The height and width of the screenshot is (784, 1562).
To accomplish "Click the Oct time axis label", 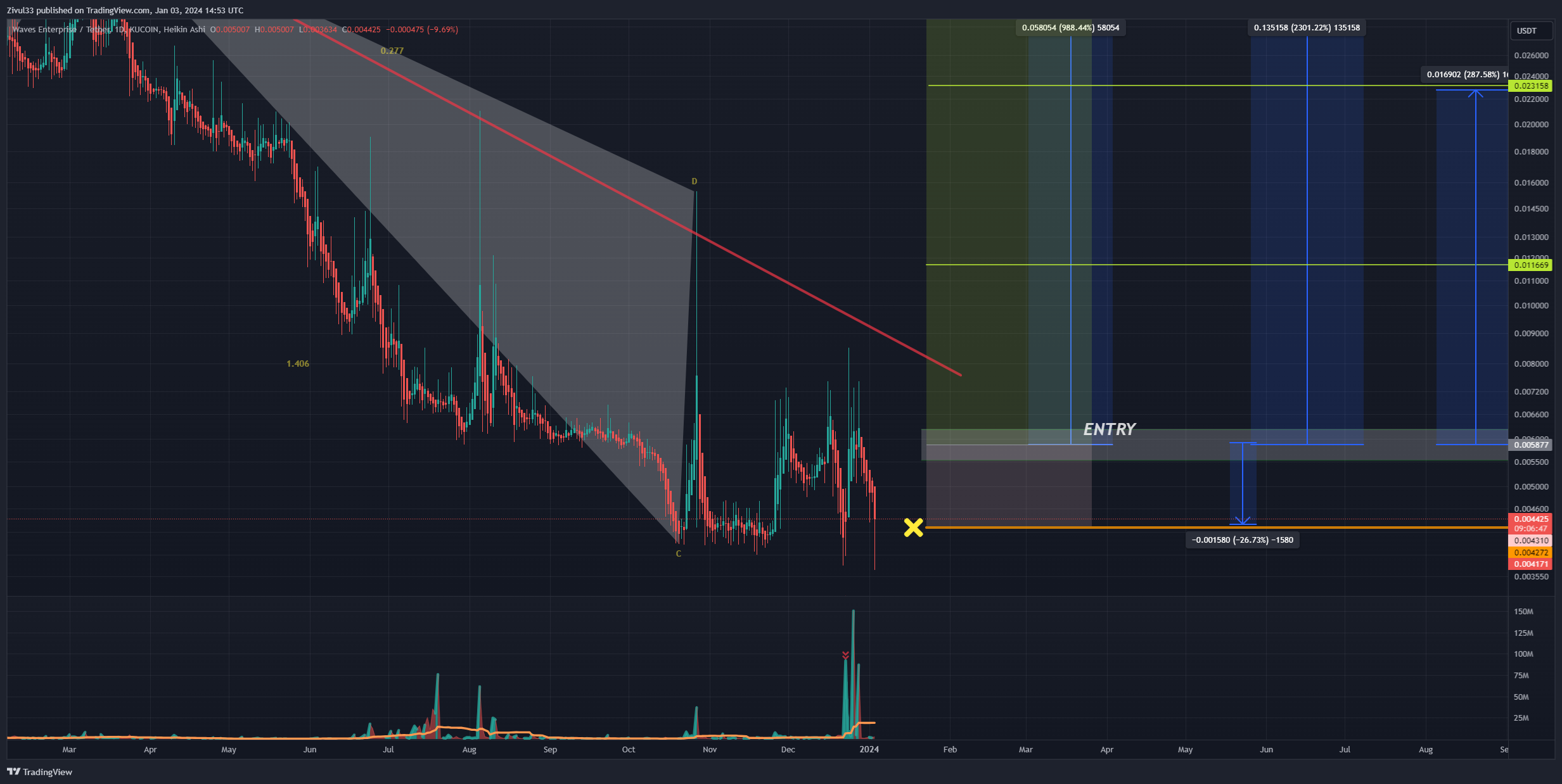I will pos(628,750).
